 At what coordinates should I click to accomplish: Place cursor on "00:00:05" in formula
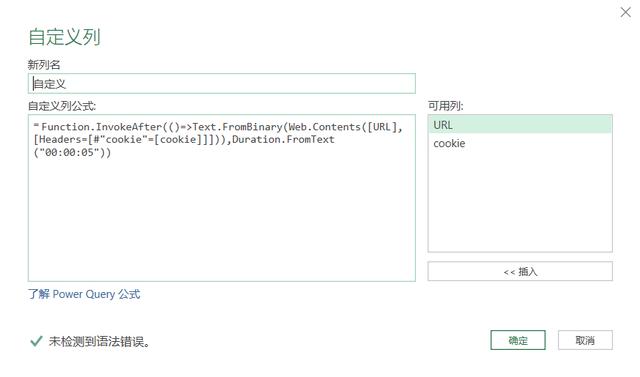point(72,153)
